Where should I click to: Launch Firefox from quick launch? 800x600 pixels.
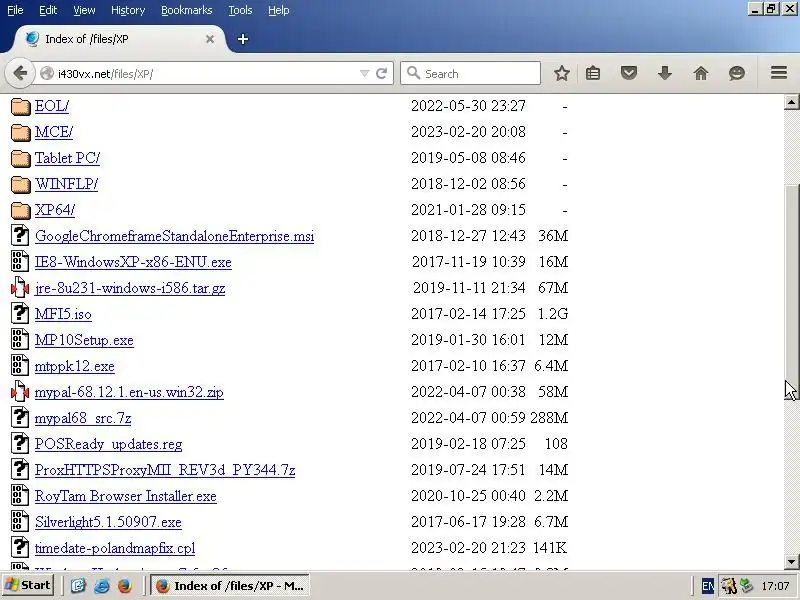click(124, 586)
